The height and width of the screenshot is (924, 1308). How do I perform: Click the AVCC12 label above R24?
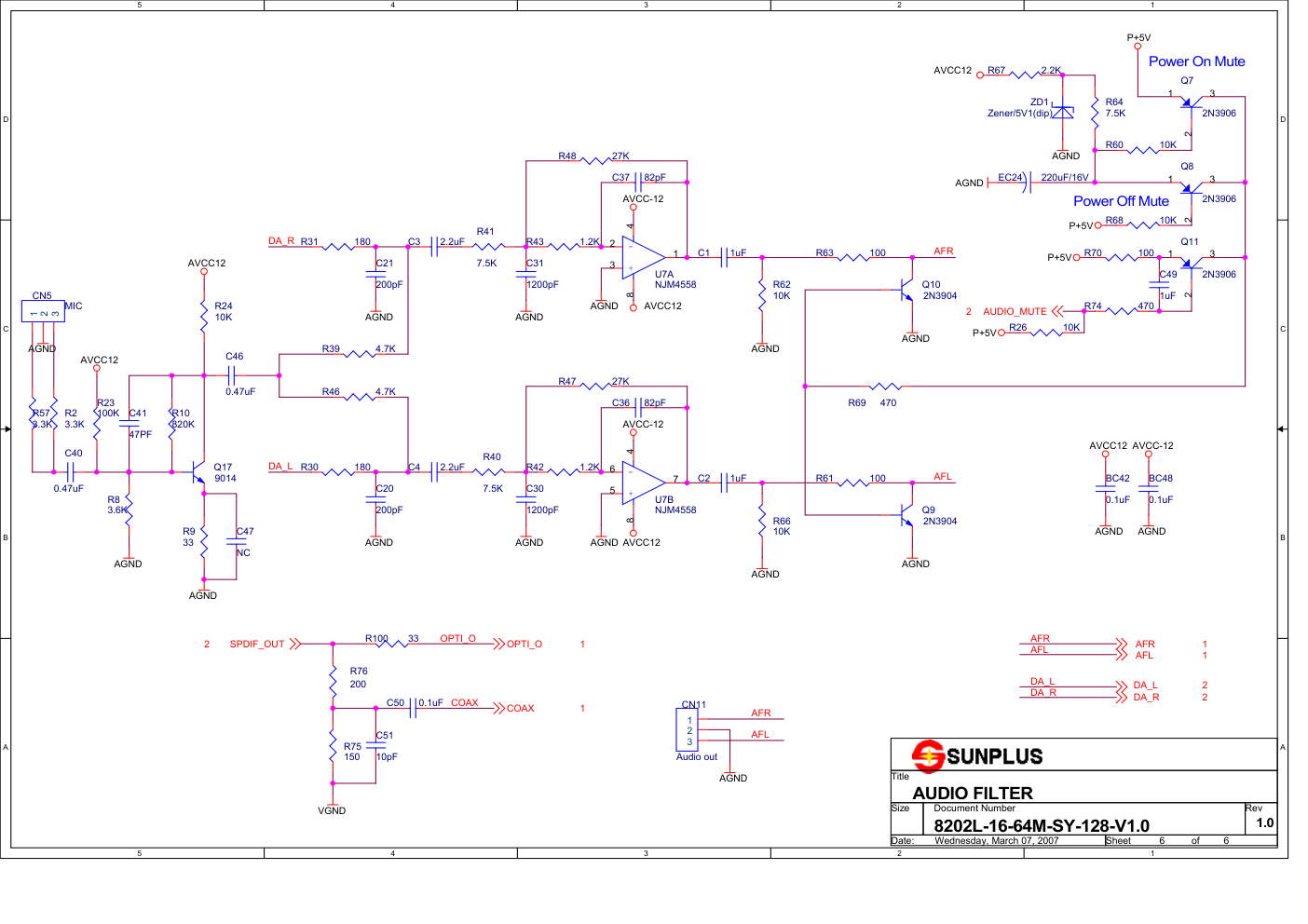click(207, 263)
